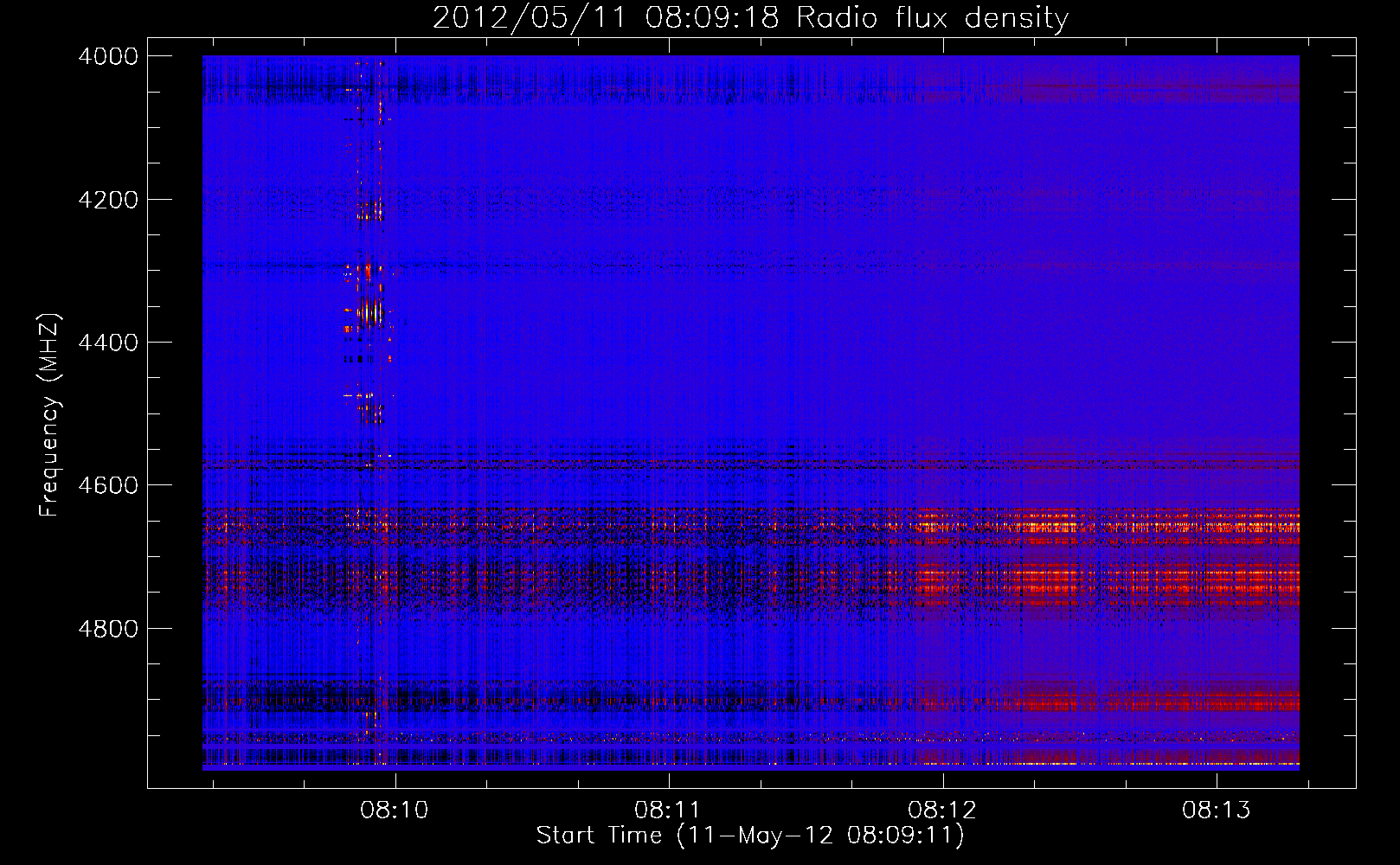Click the 4400 frequency axis label
This screenshot has height=865, width=1400.
108,343
